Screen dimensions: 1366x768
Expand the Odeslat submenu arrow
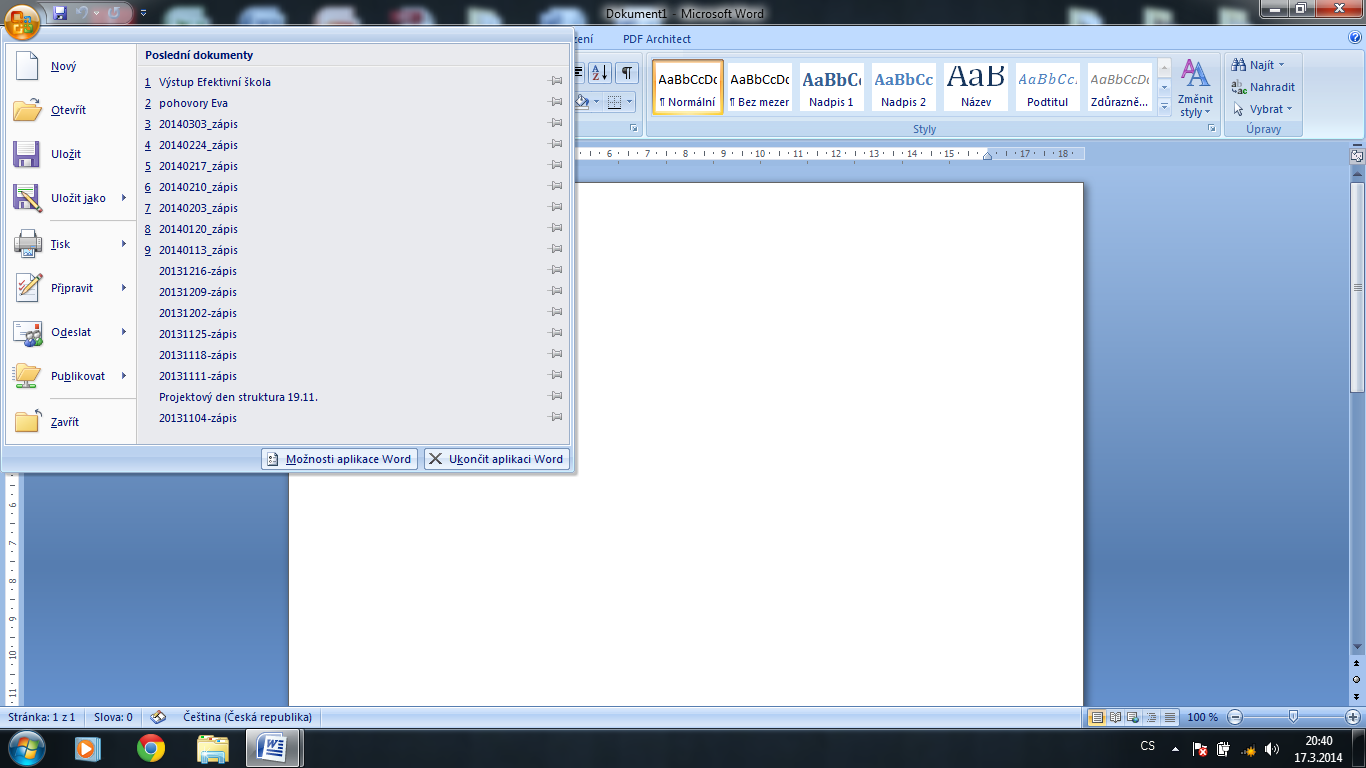pos(124,332)
